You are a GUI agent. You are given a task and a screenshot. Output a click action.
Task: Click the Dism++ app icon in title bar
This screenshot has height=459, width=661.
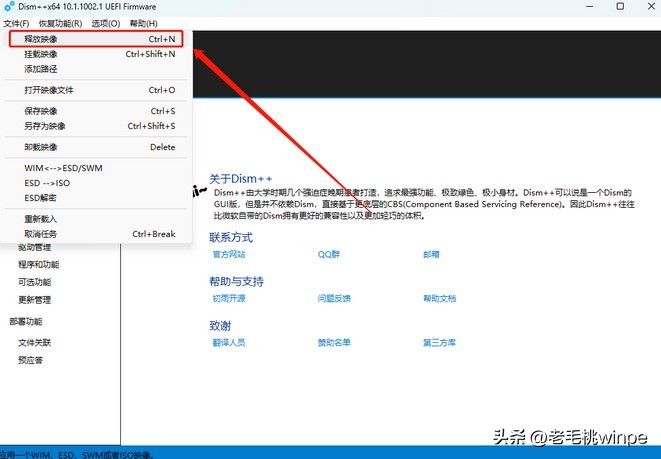(x=9, y=7)
